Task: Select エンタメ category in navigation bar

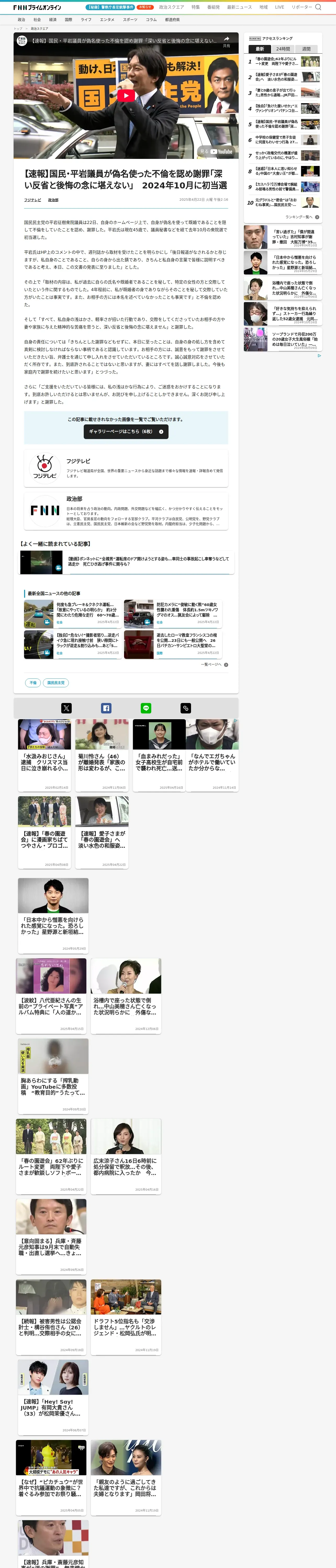Action: pyautogui.click(x=107, y=20)
